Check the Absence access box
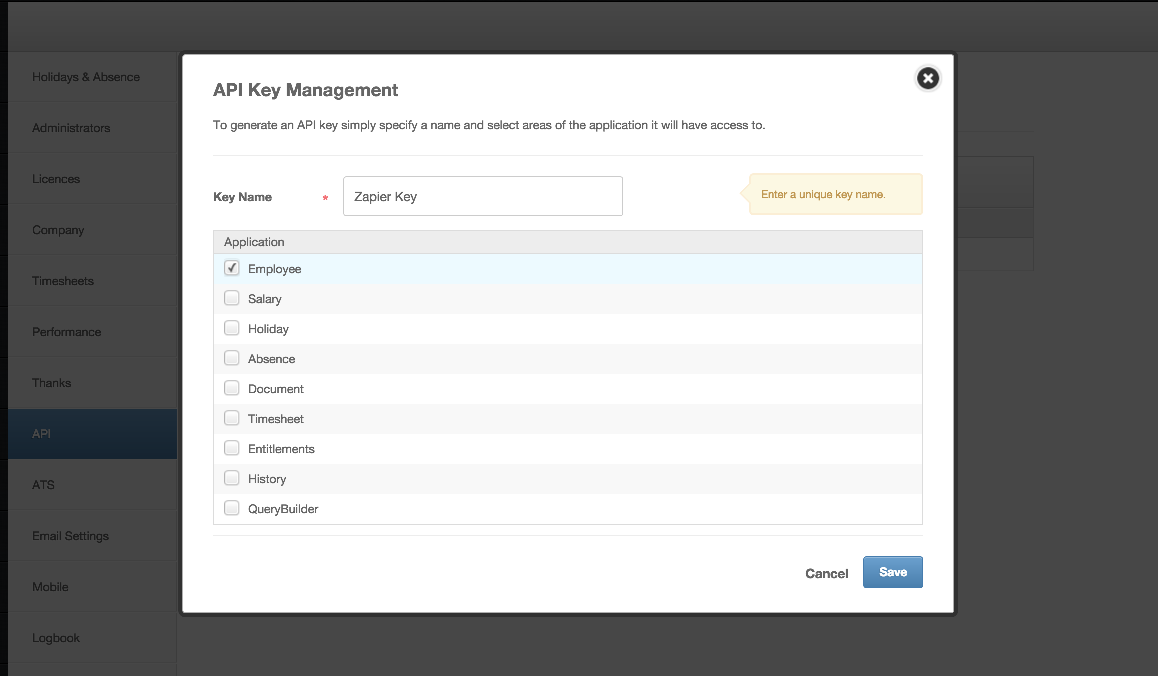This screenshot has width=1158, height=676. point(232,358)
